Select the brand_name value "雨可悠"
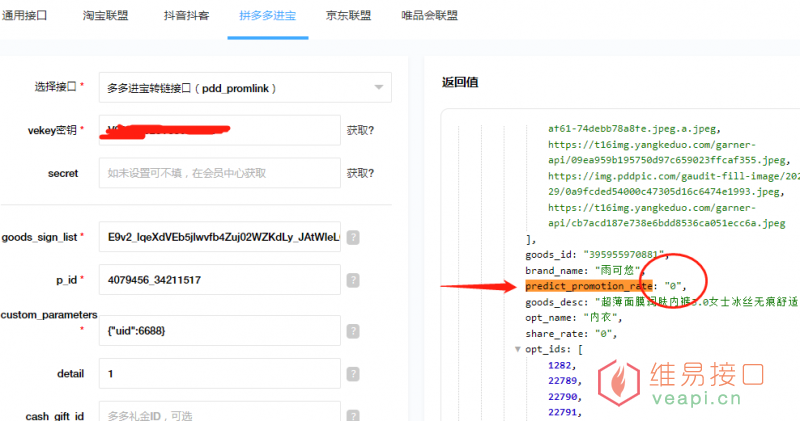 pos(617,270)
